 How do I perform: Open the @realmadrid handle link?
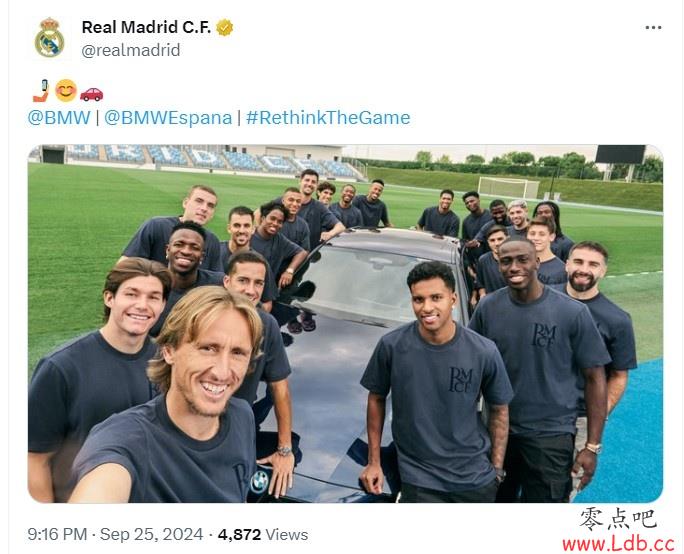pyautogui.click(x=131, y=50)
